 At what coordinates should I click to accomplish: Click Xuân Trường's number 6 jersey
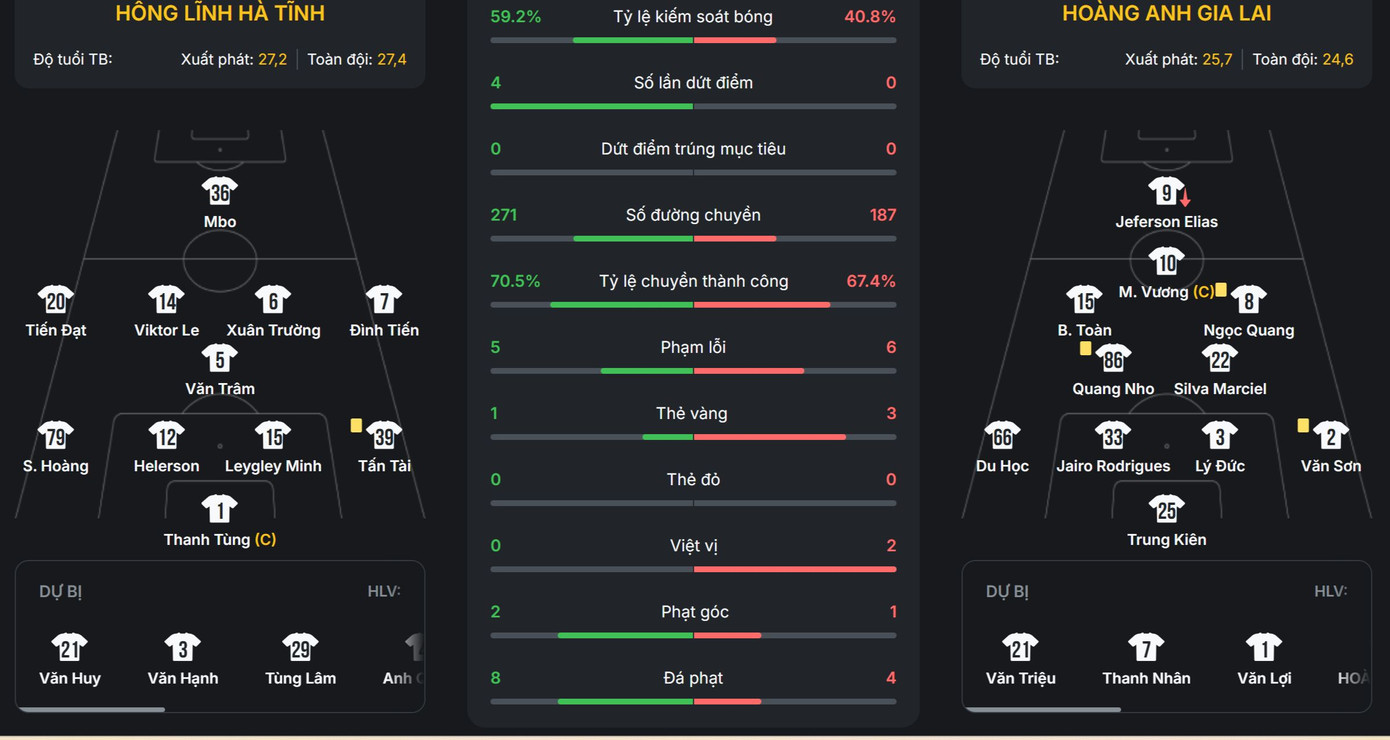coord(273,300)
